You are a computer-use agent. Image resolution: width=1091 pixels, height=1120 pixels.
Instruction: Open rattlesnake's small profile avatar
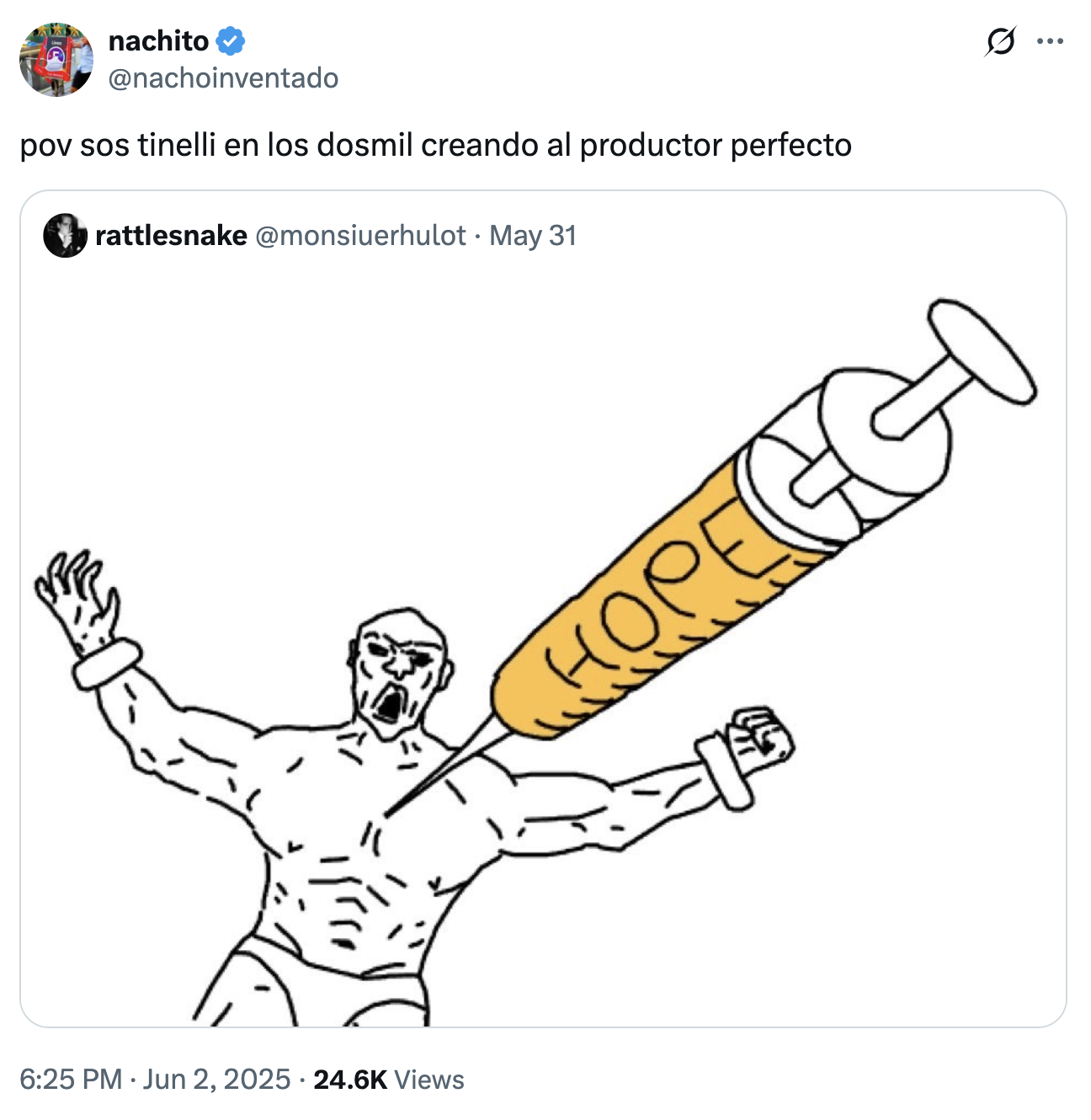click(65, 235)
